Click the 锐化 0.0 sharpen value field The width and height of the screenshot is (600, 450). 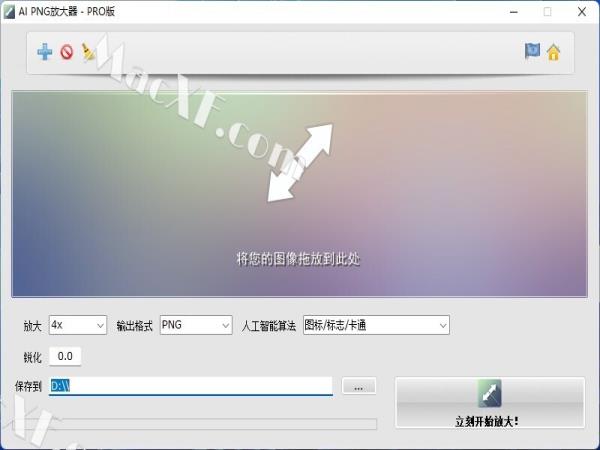(65, 356)
